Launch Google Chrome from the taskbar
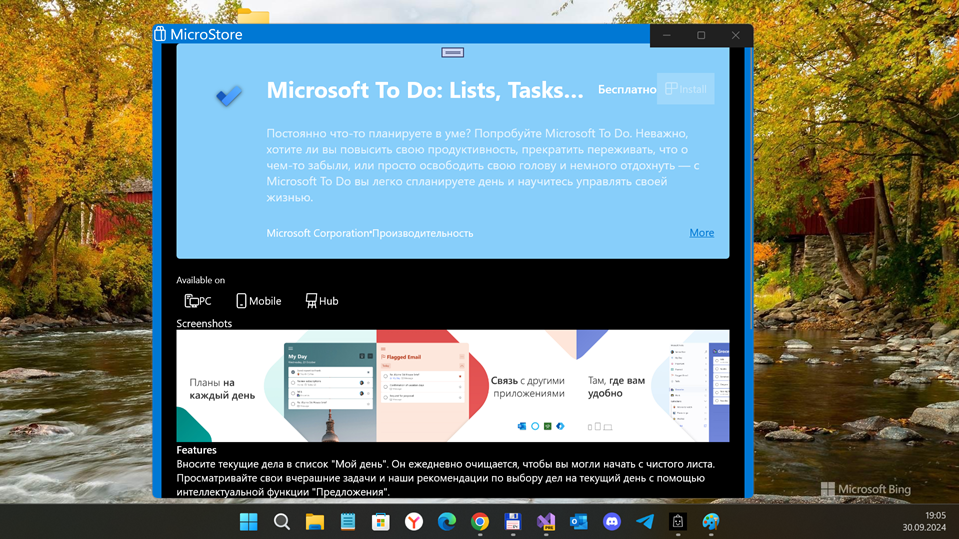 click(480, 522)
